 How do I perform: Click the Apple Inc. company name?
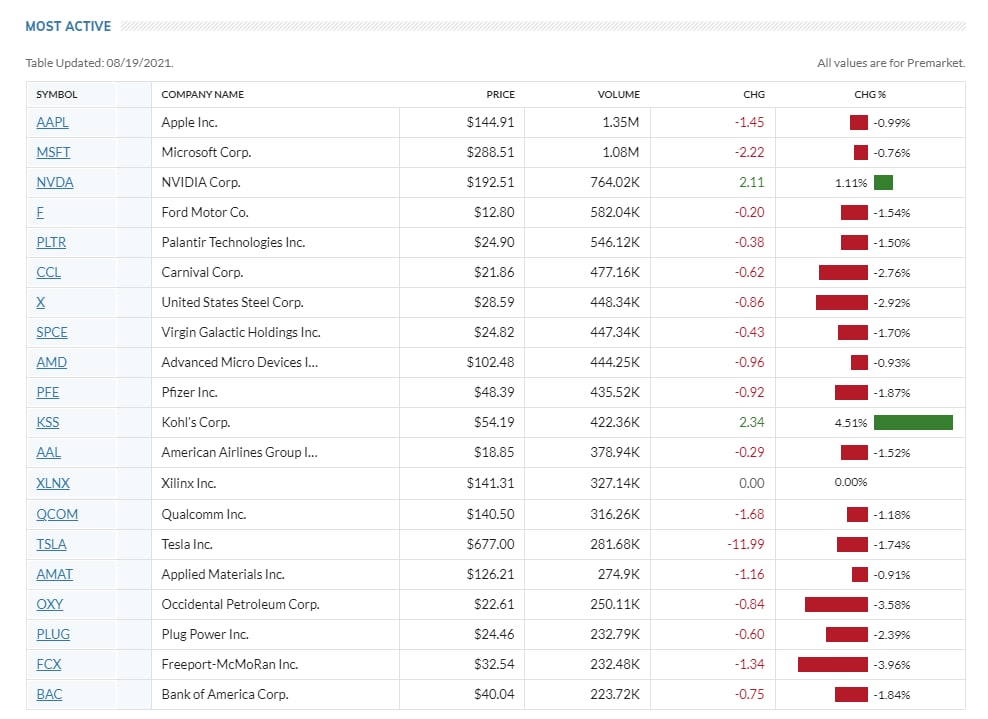pos(189,122)
